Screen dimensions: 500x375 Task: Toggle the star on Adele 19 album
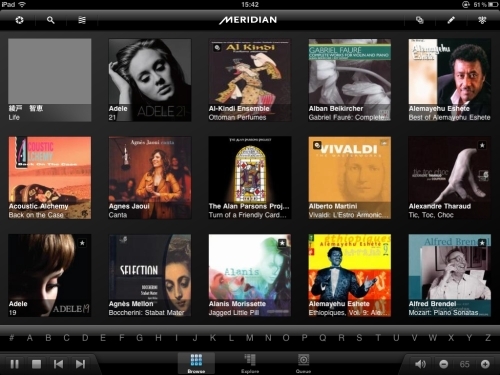coord(82,243)
